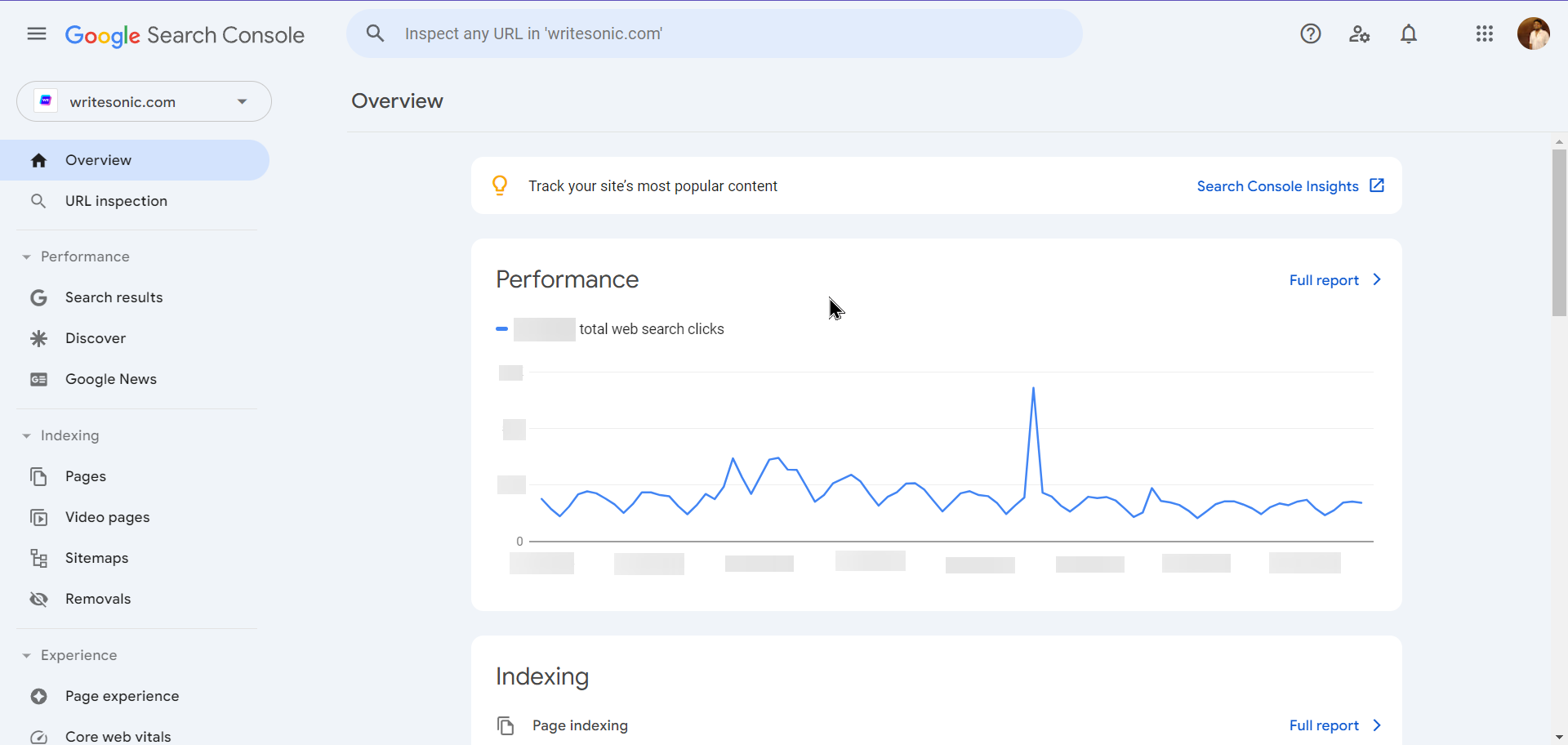Select URL inspection in the sidebar
1568x745 pixels.
click(x=115, y=200)
